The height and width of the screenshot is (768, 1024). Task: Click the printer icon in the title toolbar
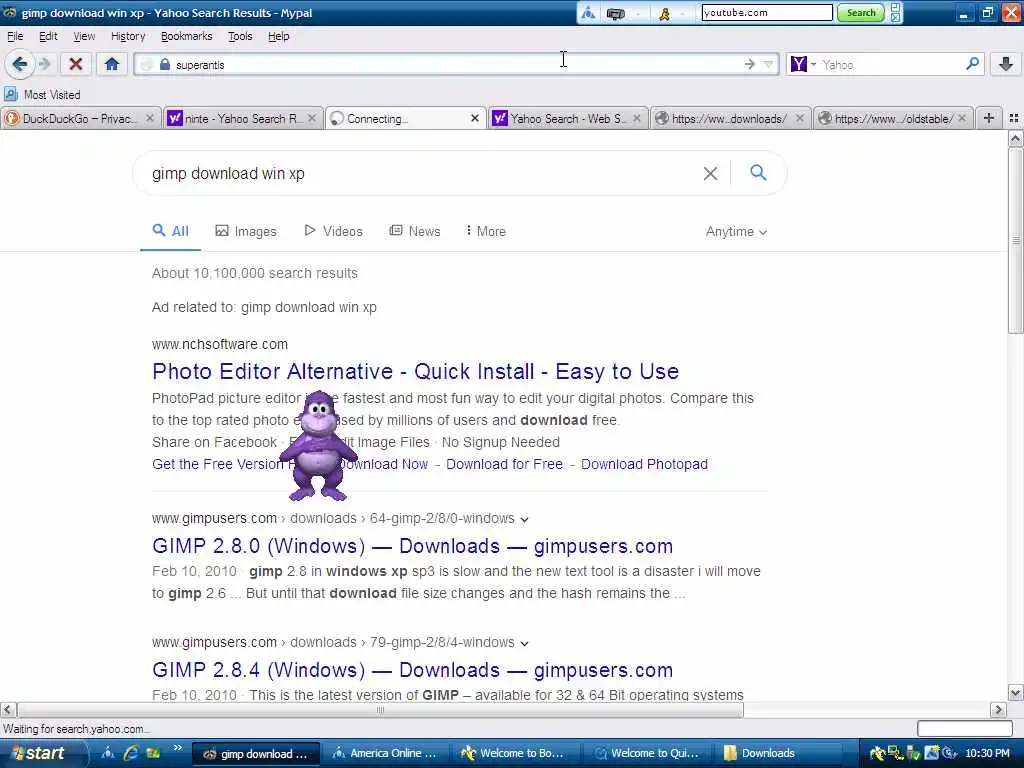click(615, 13)
